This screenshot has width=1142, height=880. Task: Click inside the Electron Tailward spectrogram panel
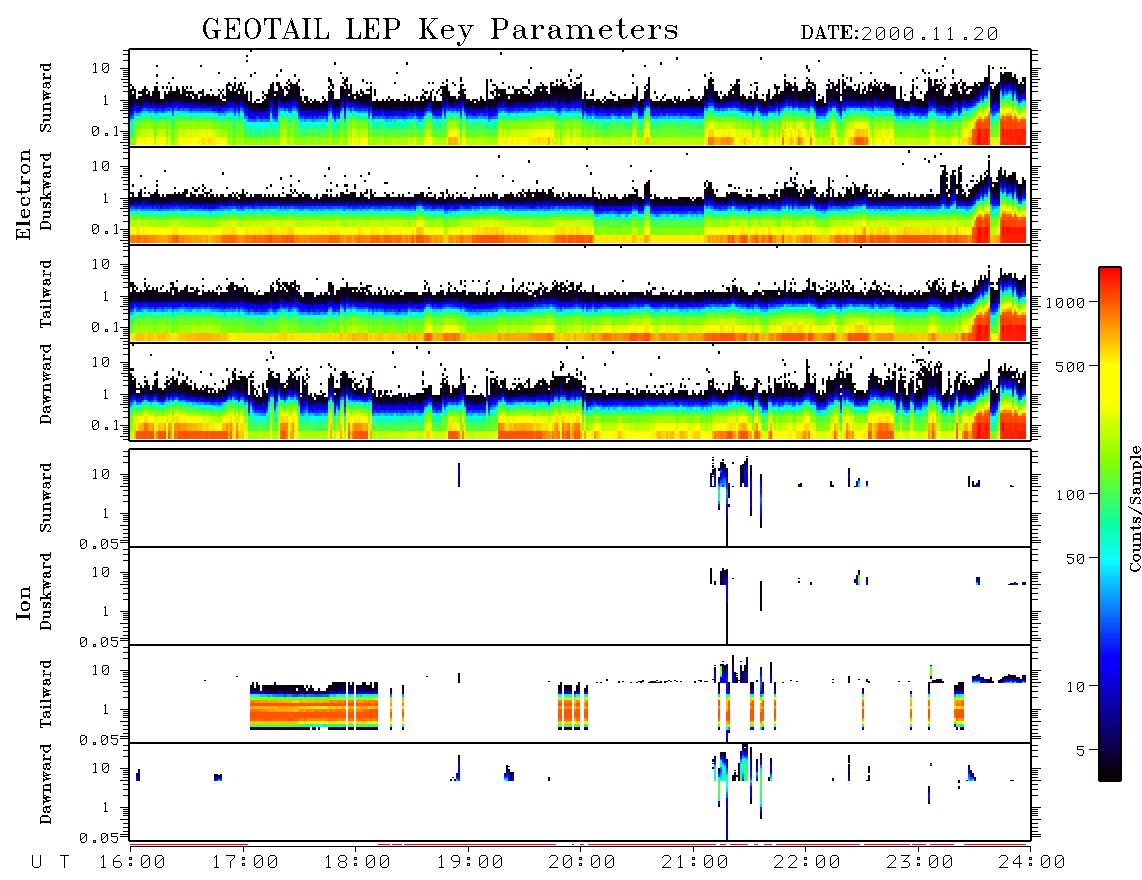pyautogui.click(x=580, y=294)
